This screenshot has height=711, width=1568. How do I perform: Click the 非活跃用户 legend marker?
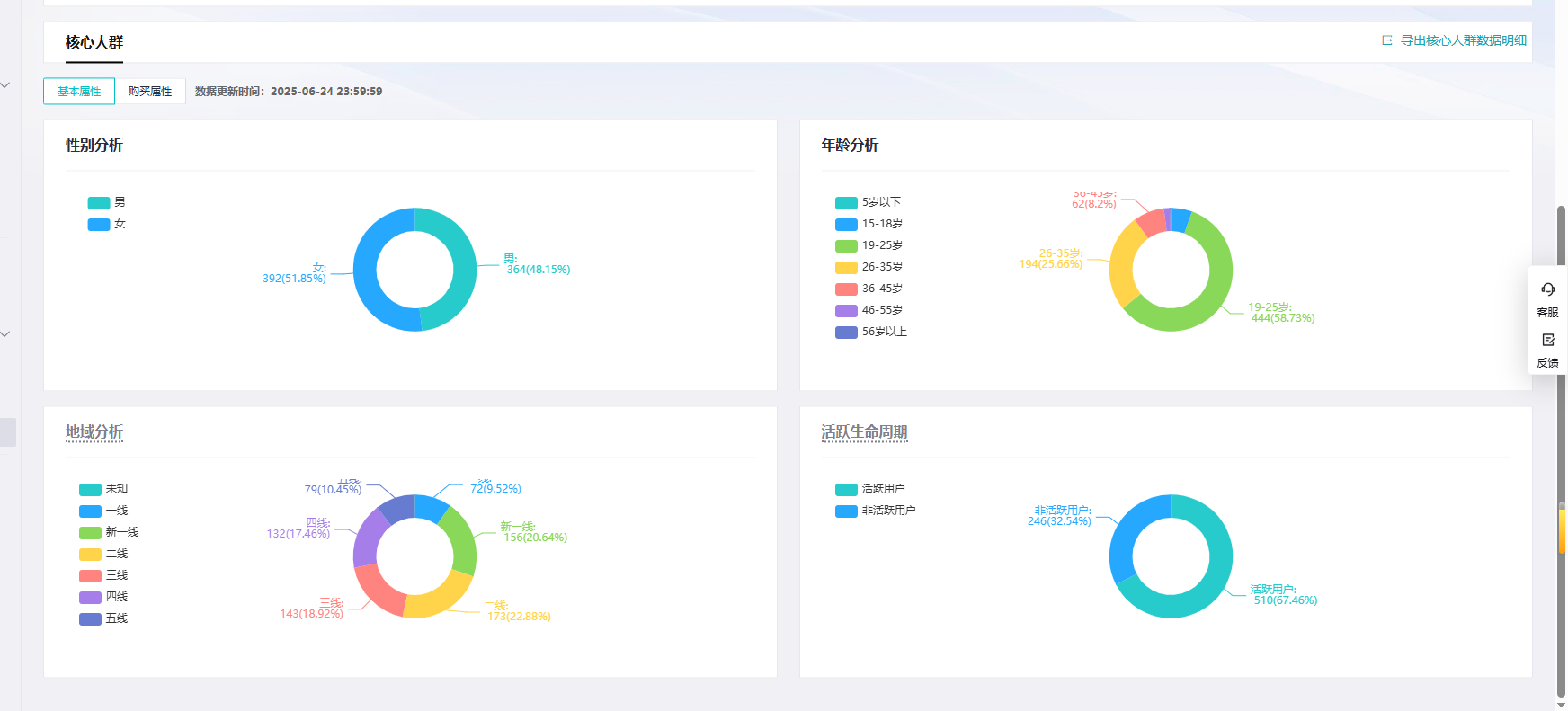846,511
